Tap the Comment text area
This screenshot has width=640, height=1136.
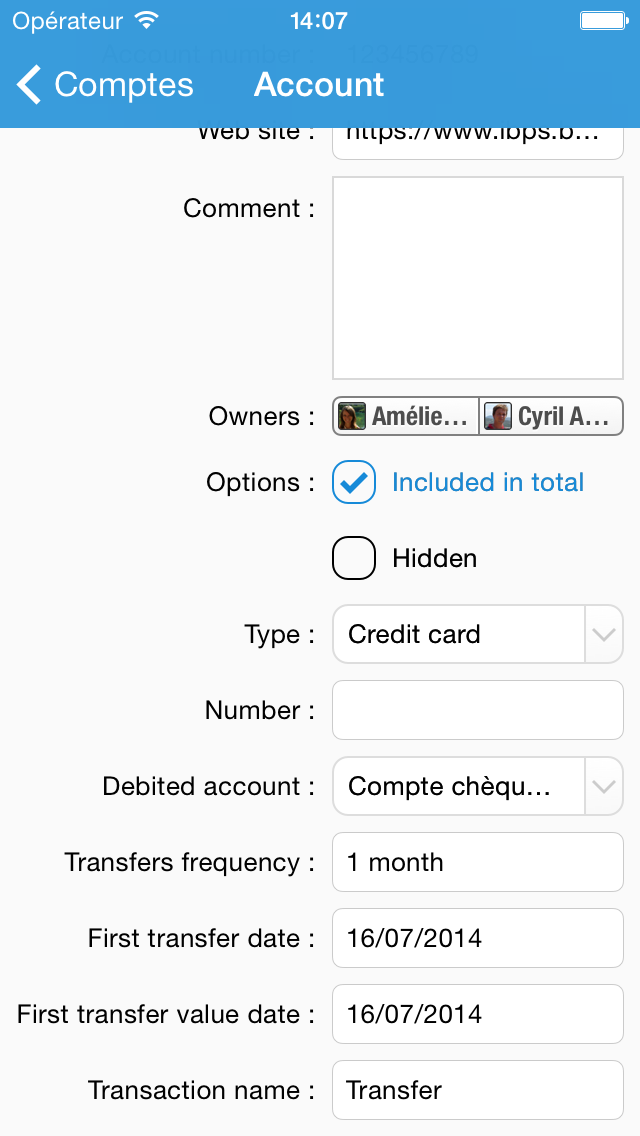tap(478, 278)
